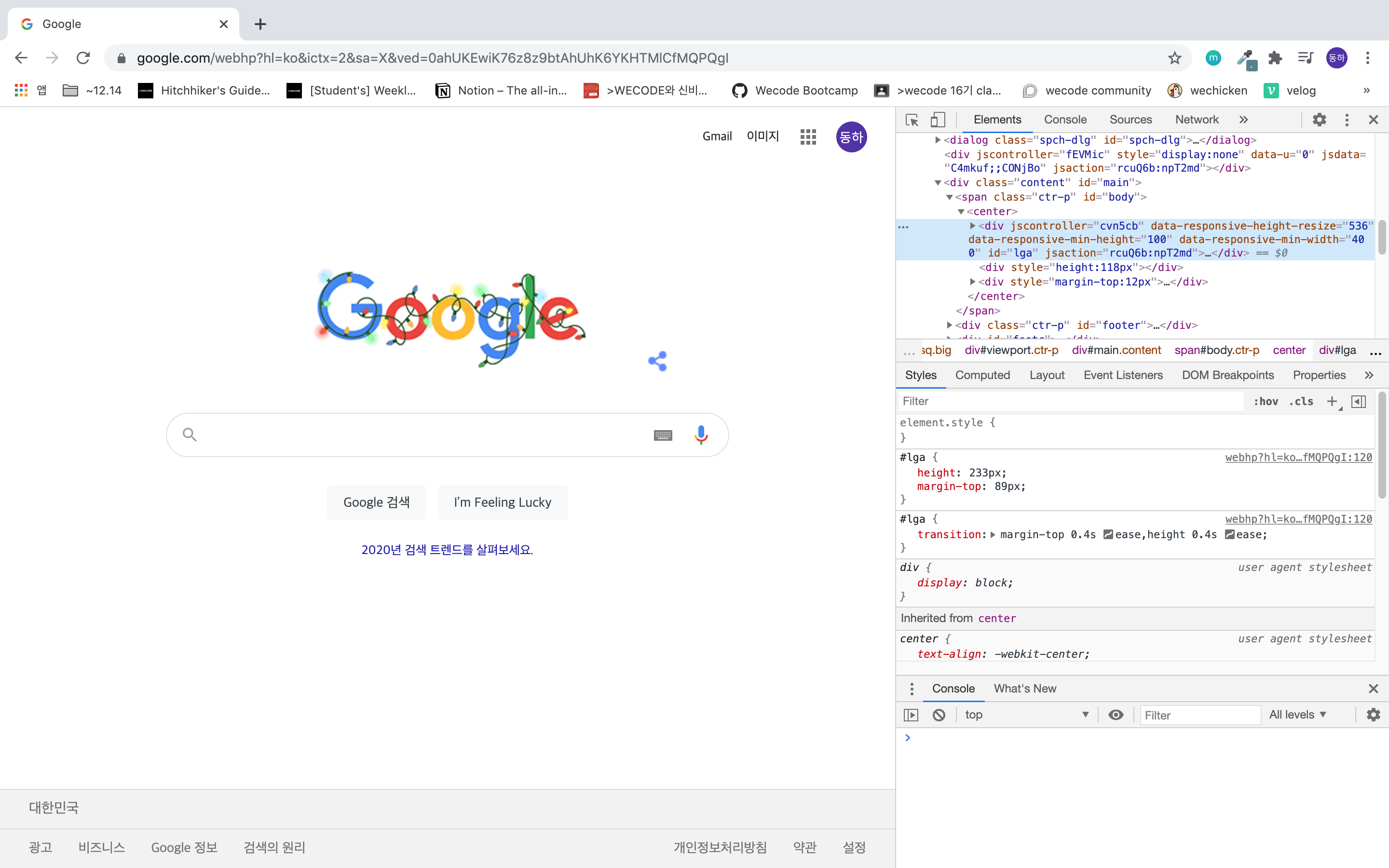Switch to the Network tab
This screenshot has height=868, width=1389.
point(1196,120)
